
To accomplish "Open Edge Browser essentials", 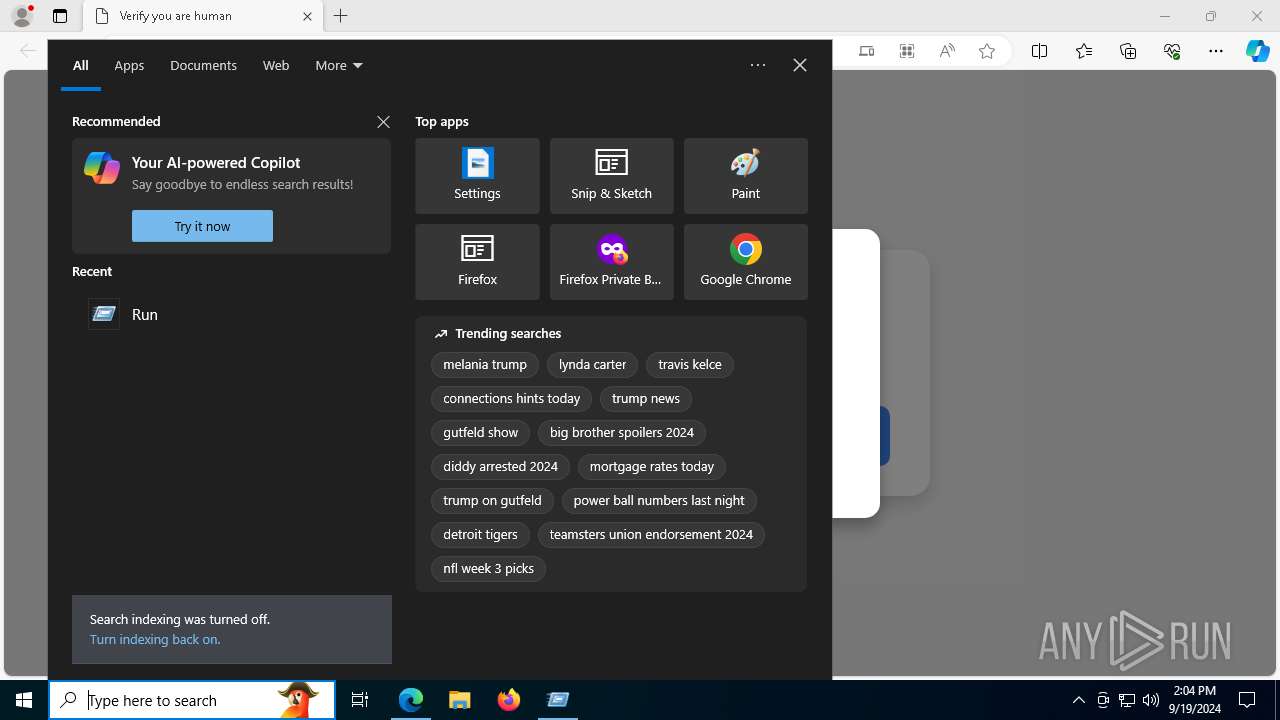I will pos(1172,52).
